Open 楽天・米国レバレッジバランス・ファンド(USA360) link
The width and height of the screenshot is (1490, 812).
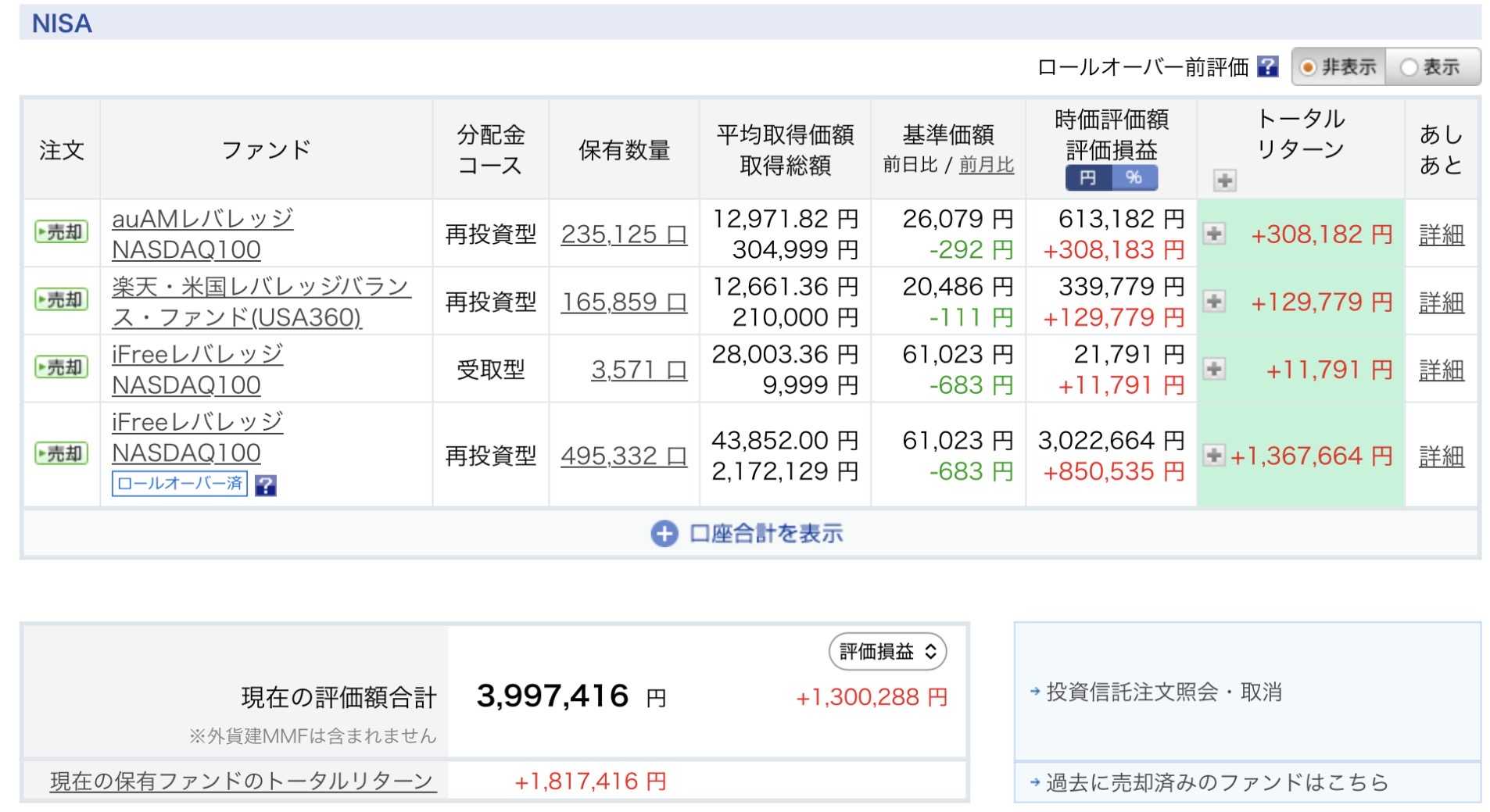[261, 302]
